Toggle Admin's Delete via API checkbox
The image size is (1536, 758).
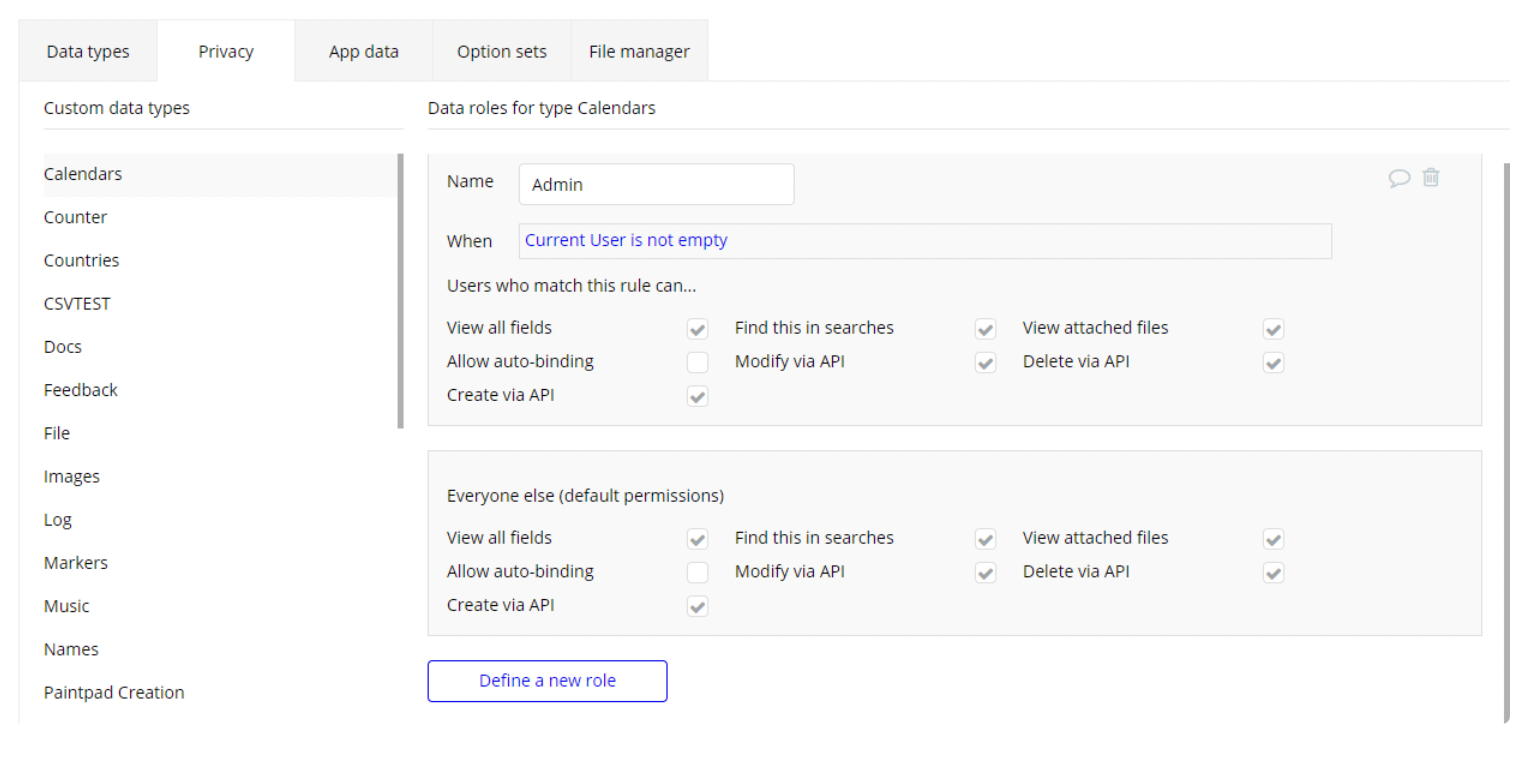click(1273, 362)
